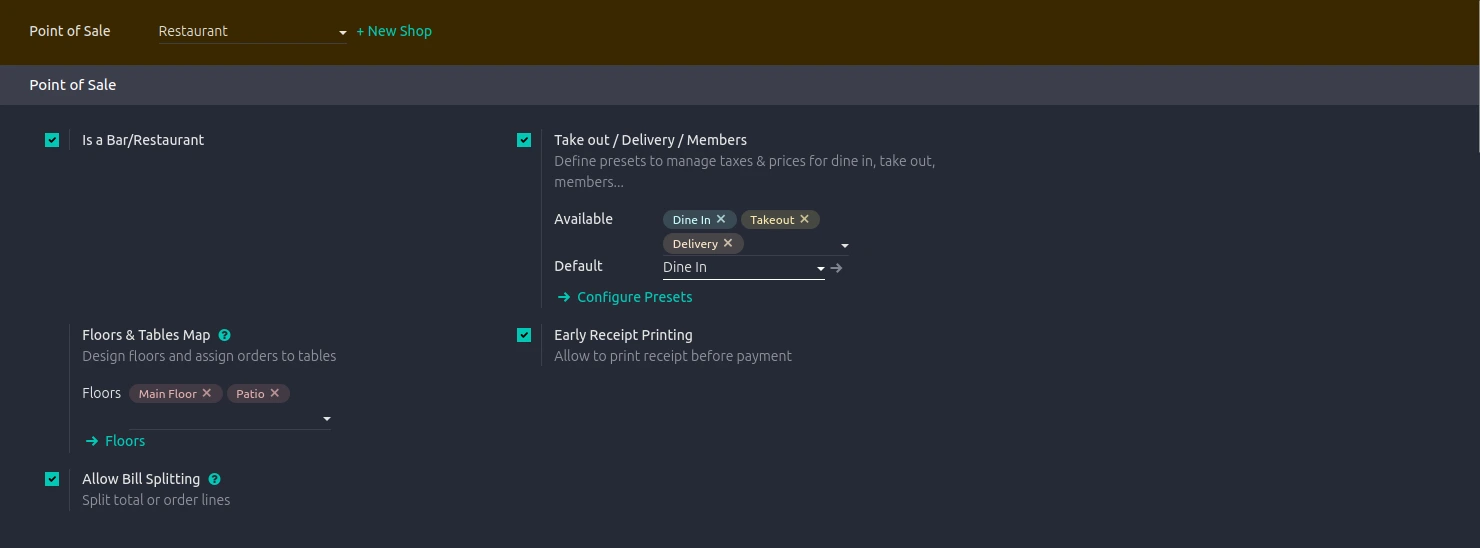Remove the Delivery preset tag
Screen dimensions: 1480x548
click(728, 243)
